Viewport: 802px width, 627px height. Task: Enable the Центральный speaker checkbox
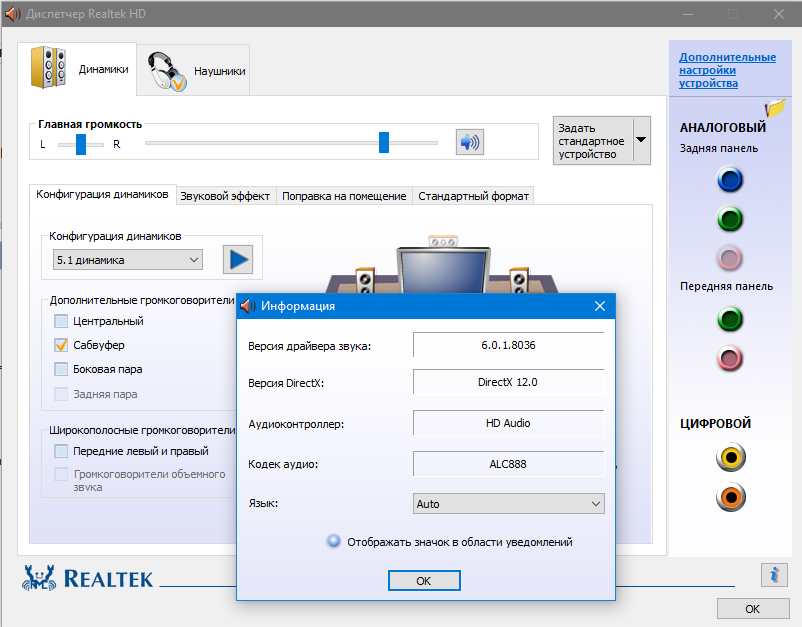[x=61, y=321]
